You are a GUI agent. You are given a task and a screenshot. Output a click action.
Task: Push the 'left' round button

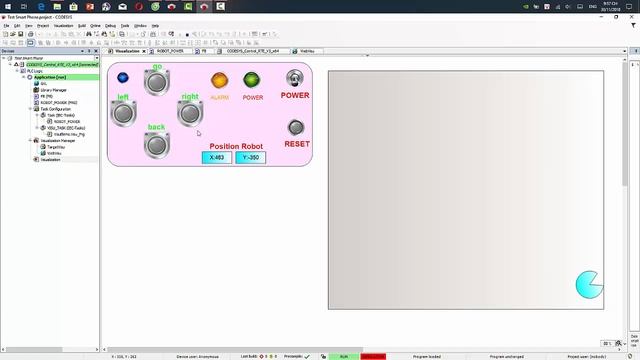123,113
